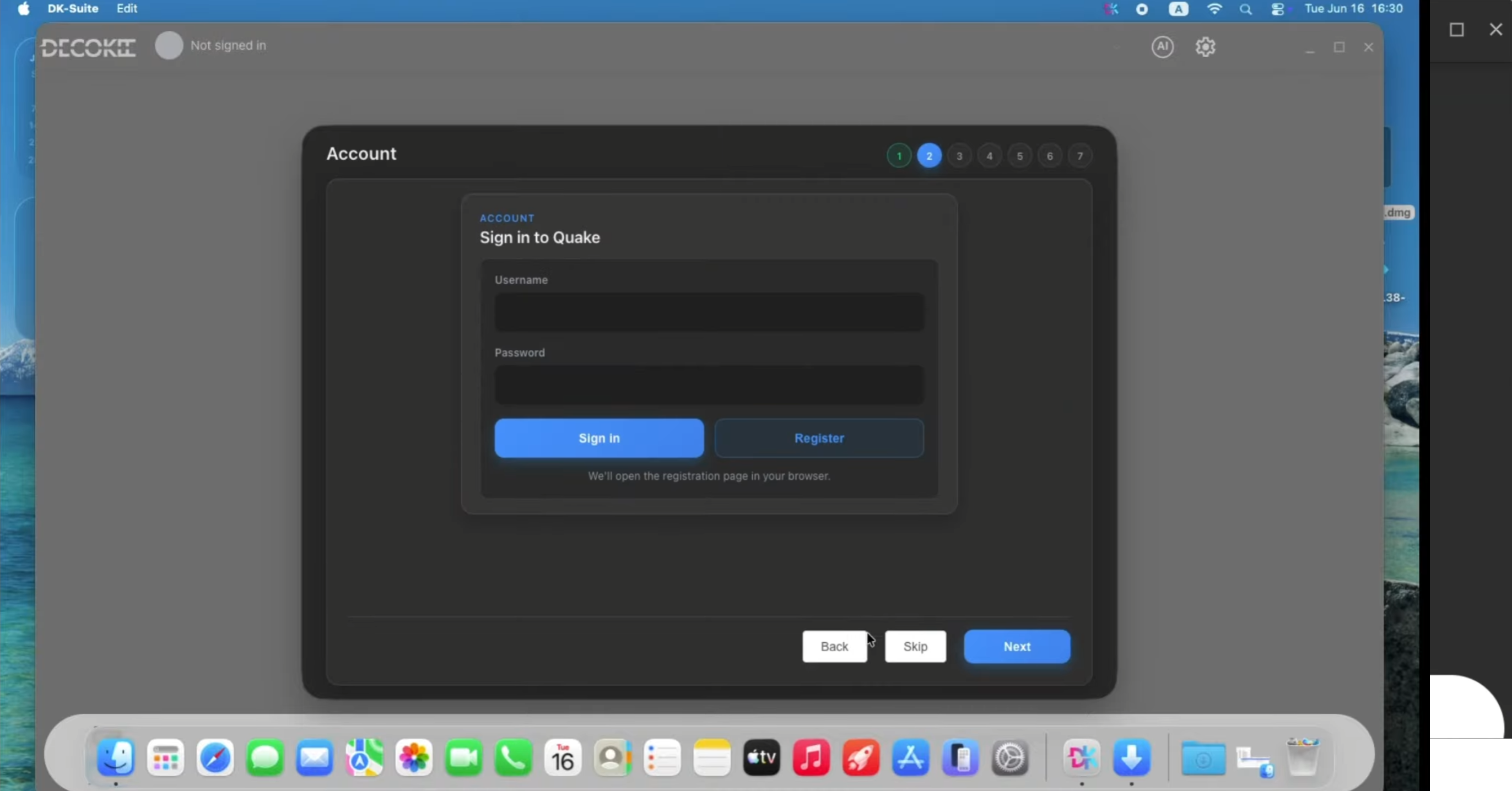Skip the account step
This screenshot has width=1512, height=791.
(x=915, y=646)
